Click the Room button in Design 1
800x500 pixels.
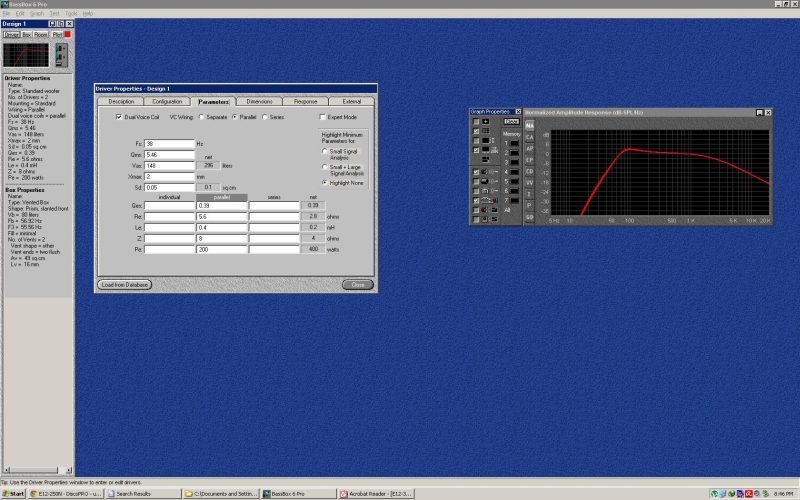[x=41, y=35]
